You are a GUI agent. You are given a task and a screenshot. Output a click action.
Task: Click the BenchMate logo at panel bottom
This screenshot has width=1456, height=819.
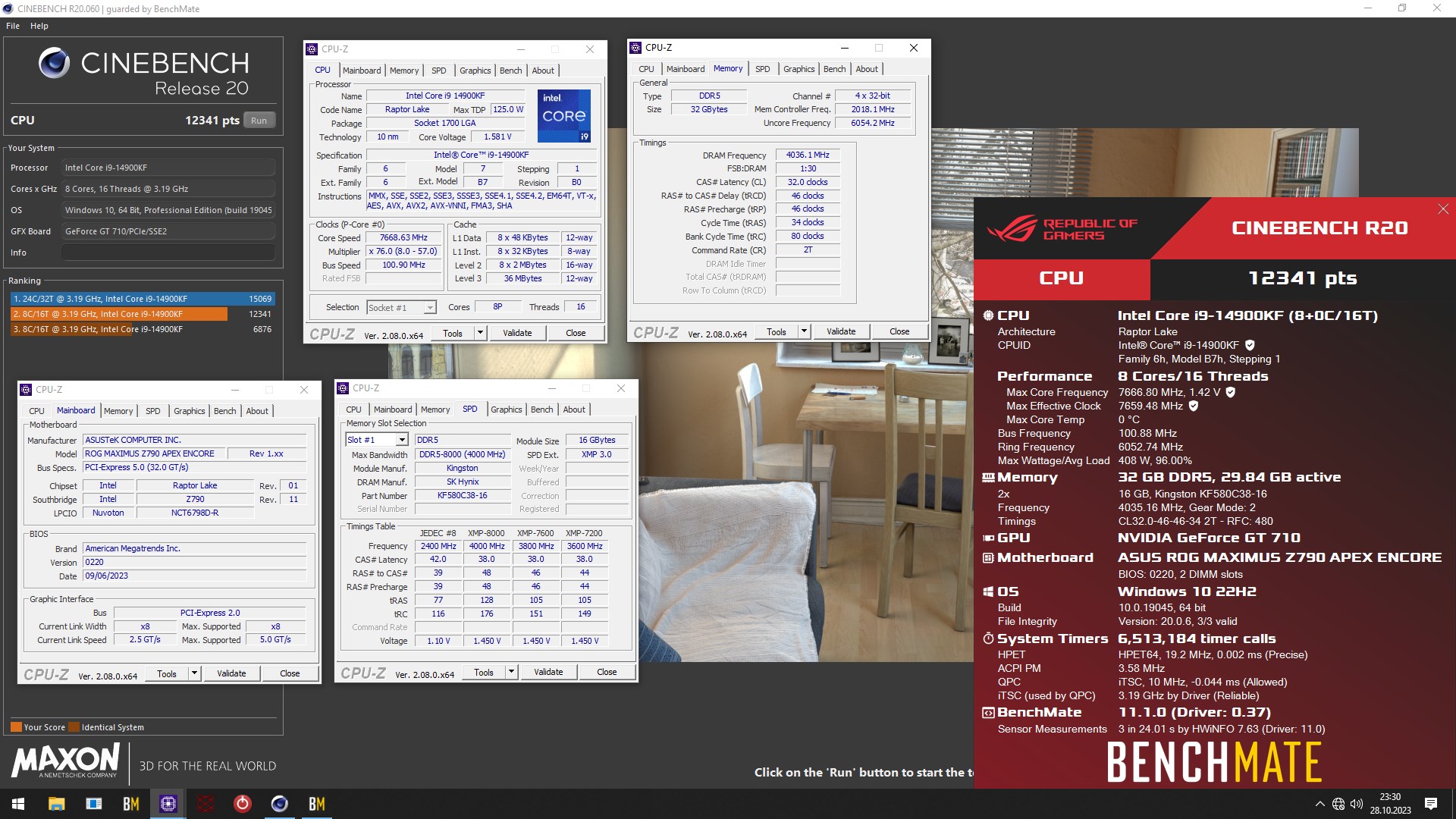tap(1214, 762)
